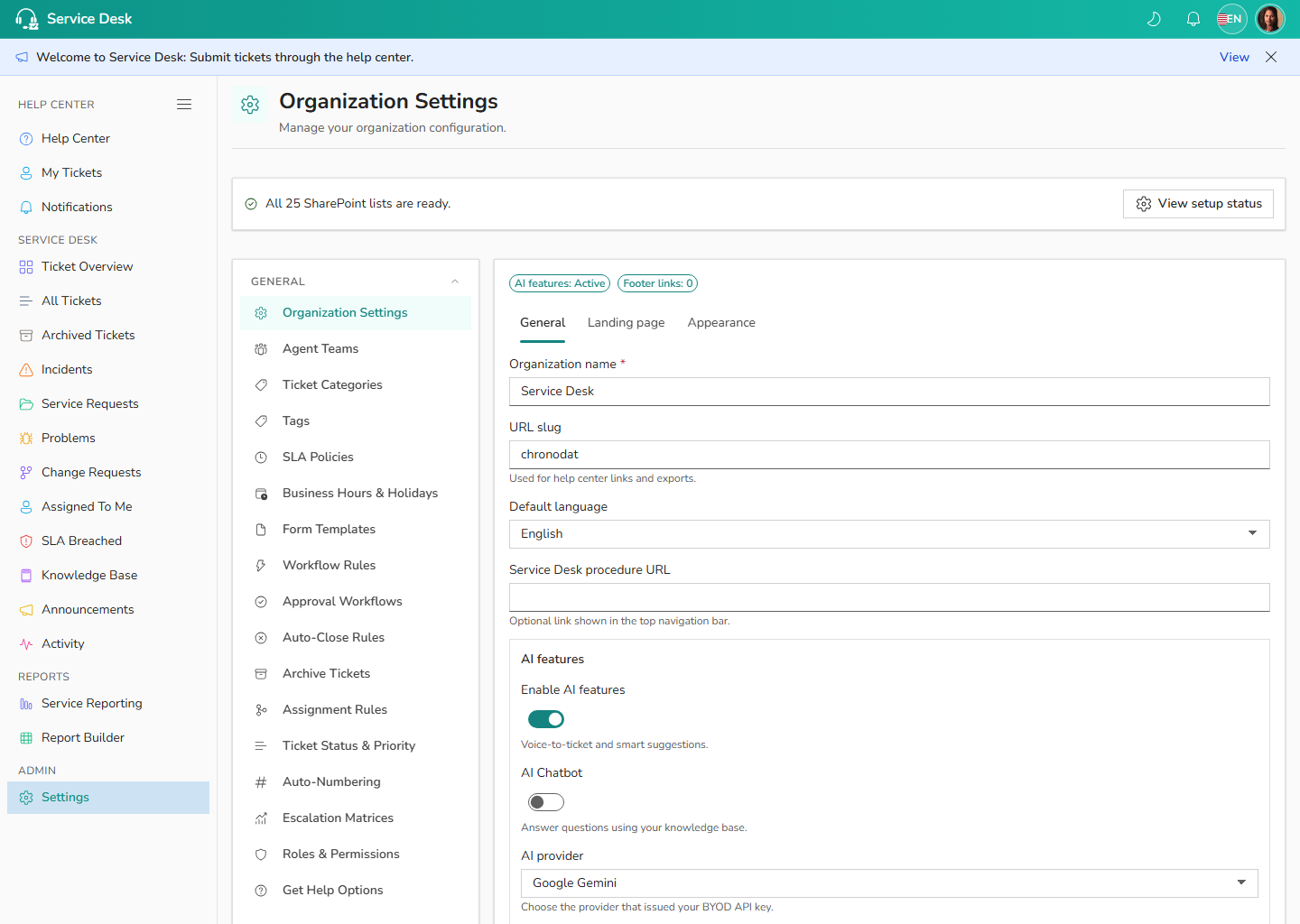Open Ticket Categories settings

coord(356,385)
